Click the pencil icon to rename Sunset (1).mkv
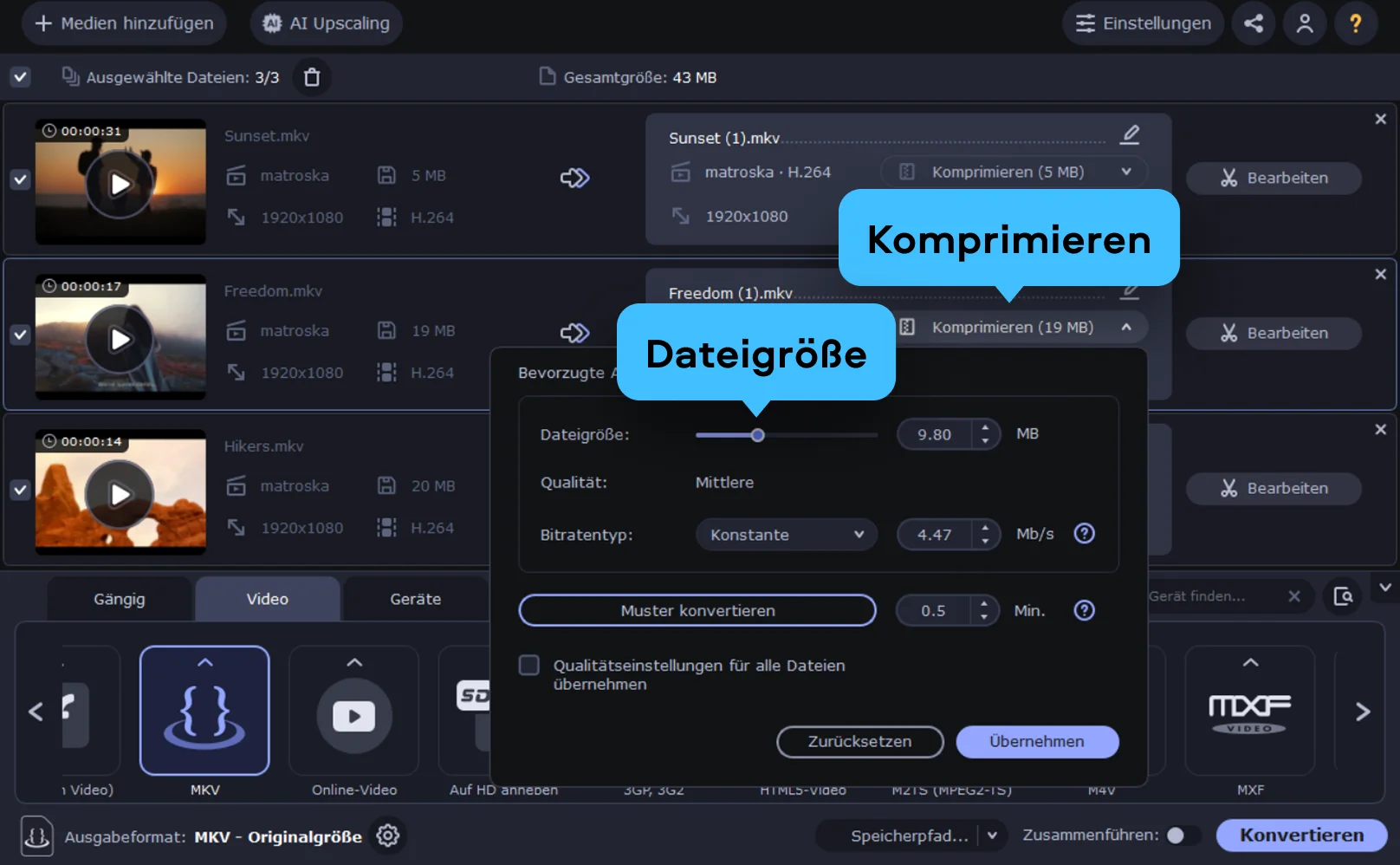1400x865 pixels. click(x=1130, y=135)
